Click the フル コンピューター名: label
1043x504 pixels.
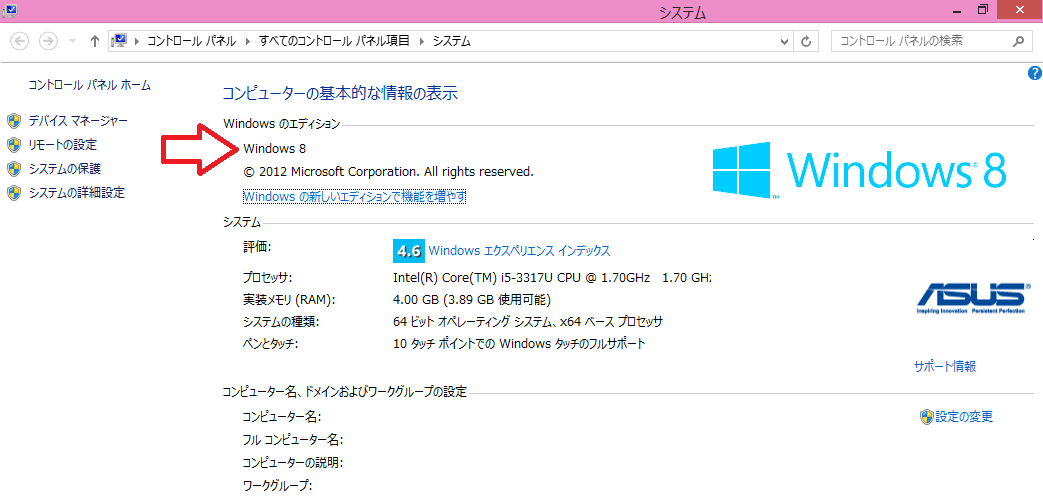pos(293,440)
